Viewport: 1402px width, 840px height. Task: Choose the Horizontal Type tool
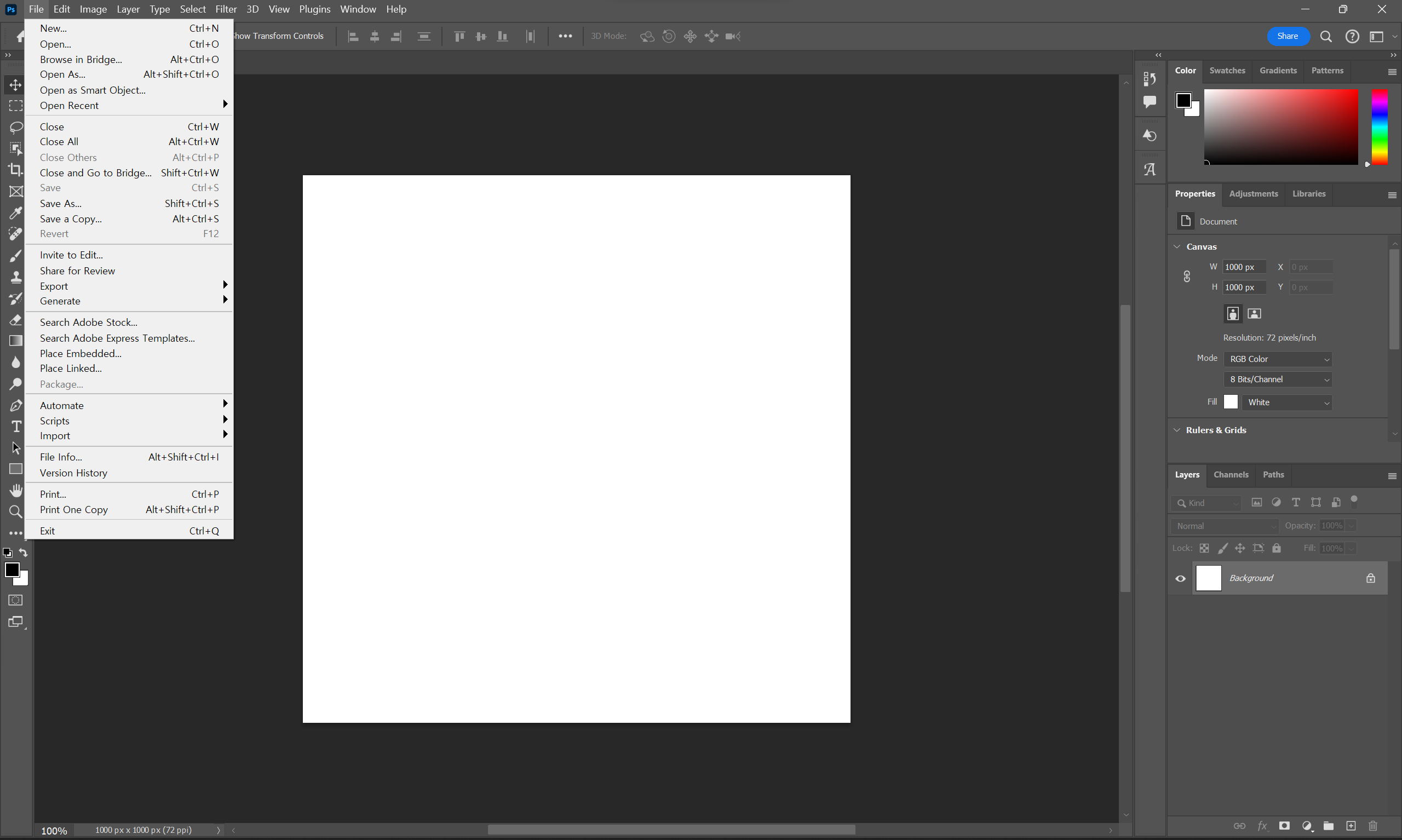[x=16, y=426]
